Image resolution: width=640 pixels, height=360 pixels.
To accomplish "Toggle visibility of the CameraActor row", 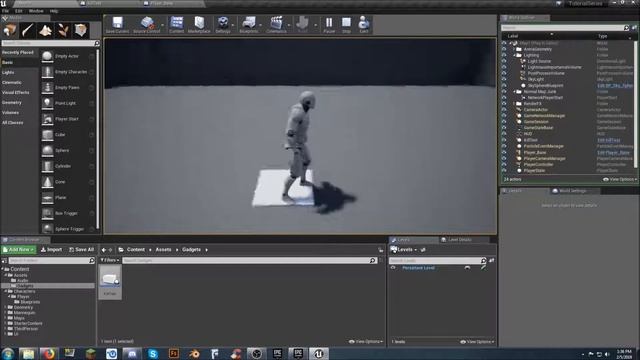I will (504, 110).
